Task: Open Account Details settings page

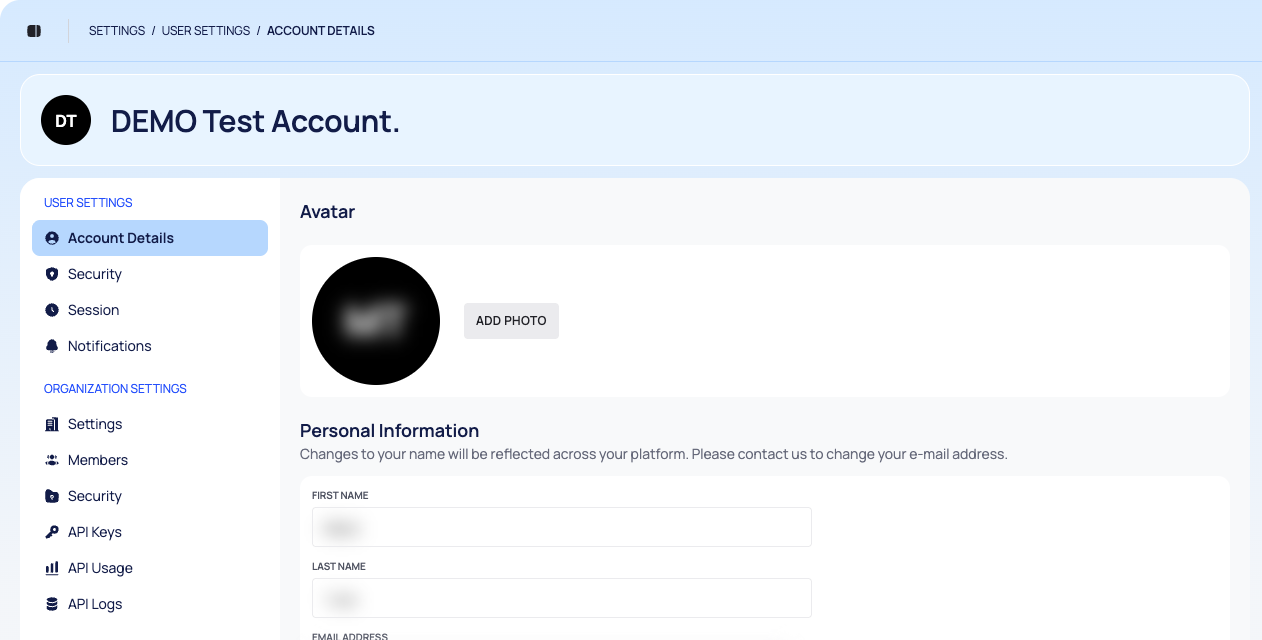Action: (150, 238)
